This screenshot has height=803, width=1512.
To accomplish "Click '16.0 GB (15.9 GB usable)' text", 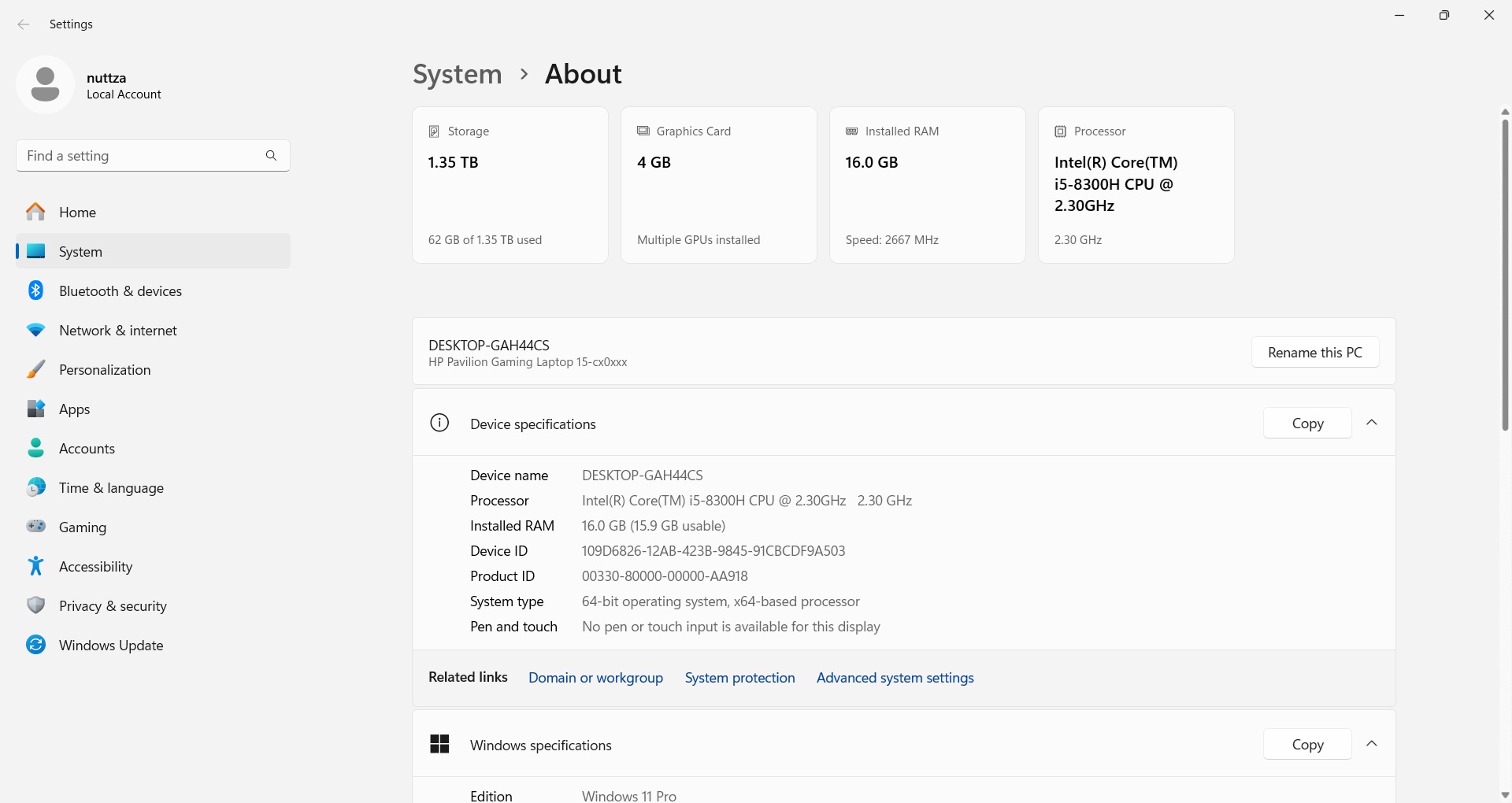I will click(654, 526).
